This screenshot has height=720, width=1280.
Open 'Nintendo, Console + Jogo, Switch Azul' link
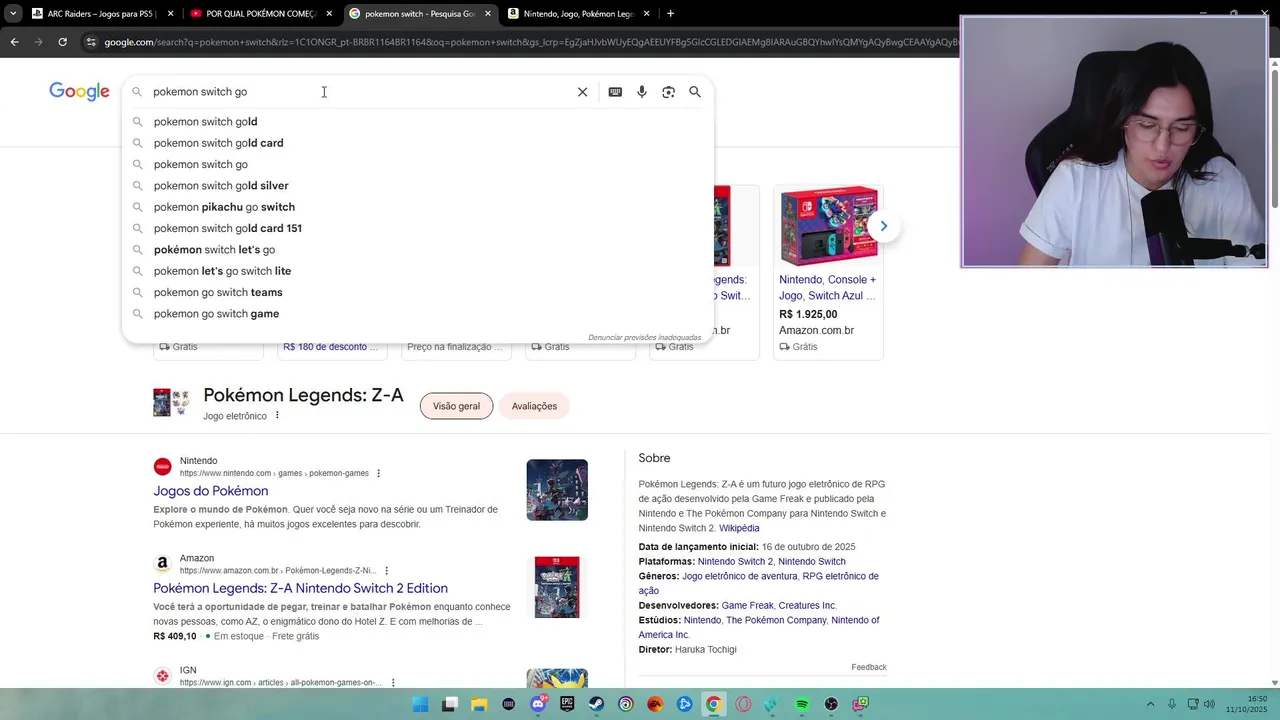[x=828, y=287]
